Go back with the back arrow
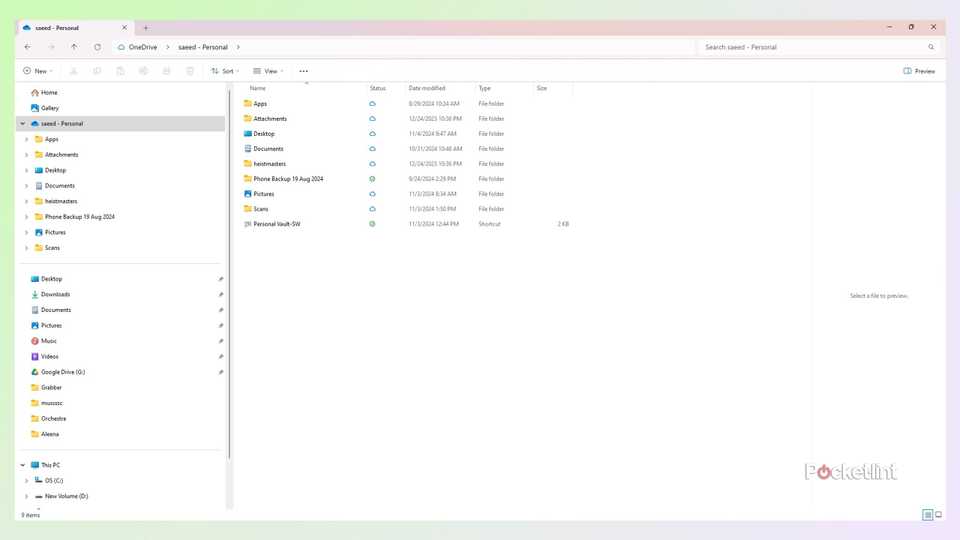 pos(28,47)
